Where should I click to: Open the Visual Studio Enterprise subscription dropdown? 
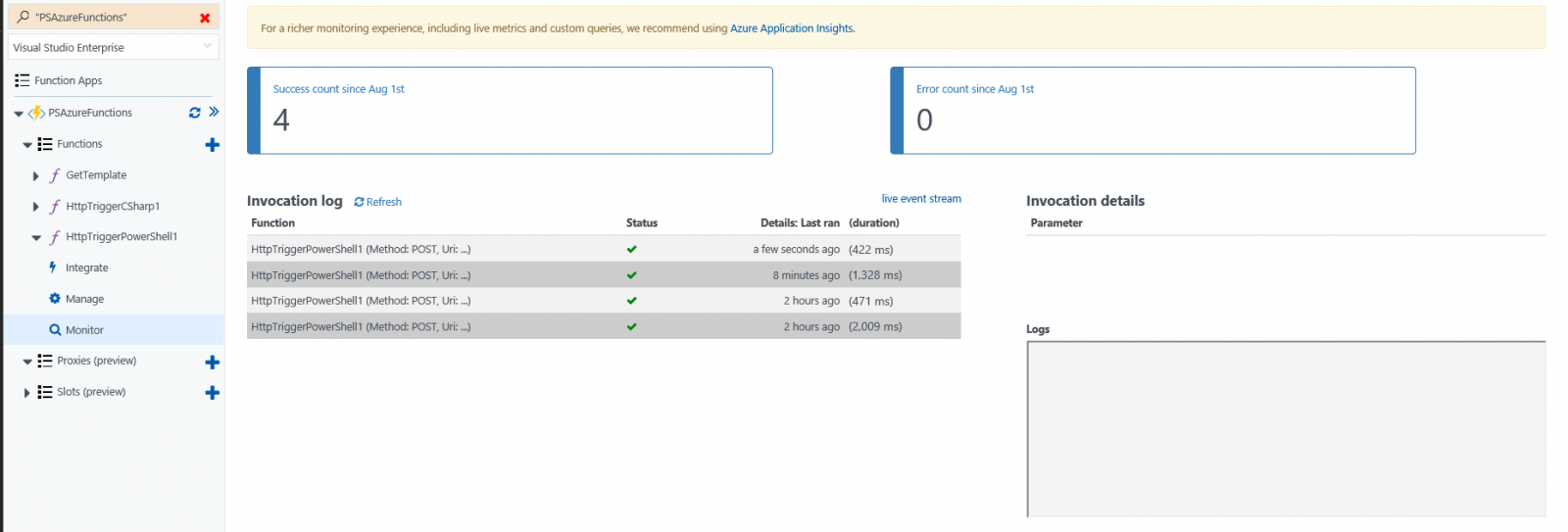pos(113,47)
